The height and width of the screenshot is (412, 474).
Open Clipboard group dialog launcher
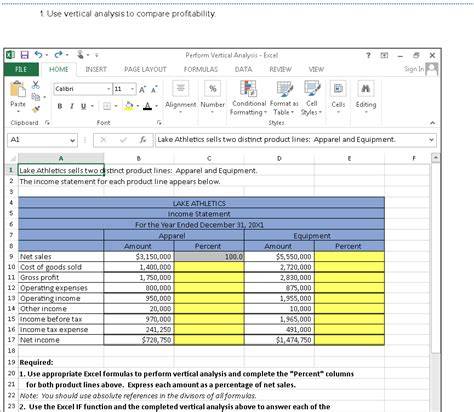pos(47,123)
